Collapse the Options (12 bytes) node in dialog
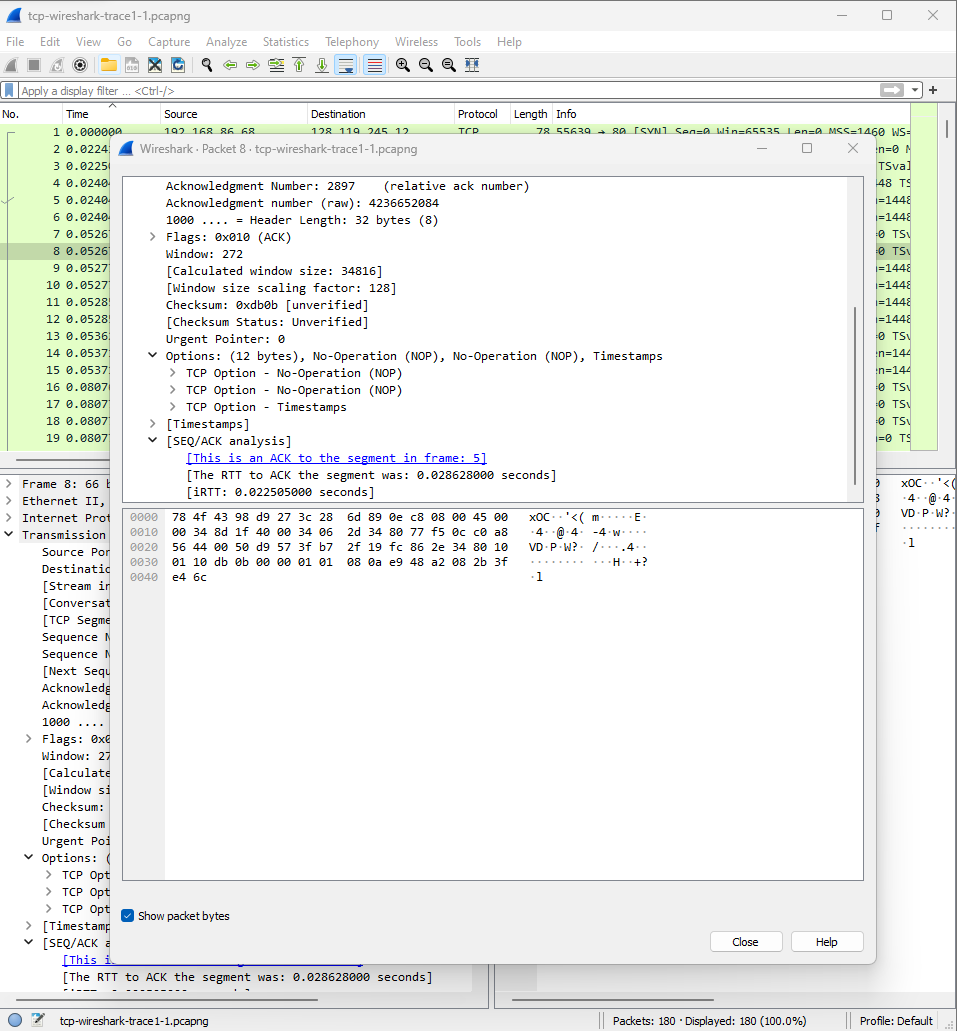 tap(153, 356)
